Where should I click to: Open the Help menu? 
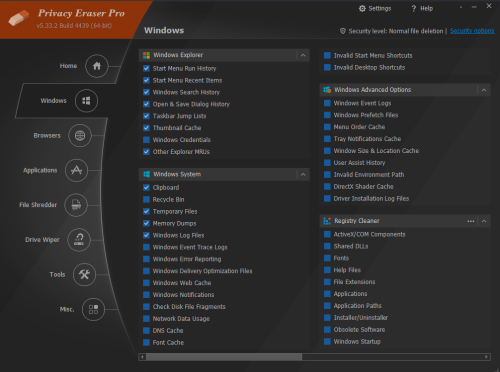[x=422, y=9]
